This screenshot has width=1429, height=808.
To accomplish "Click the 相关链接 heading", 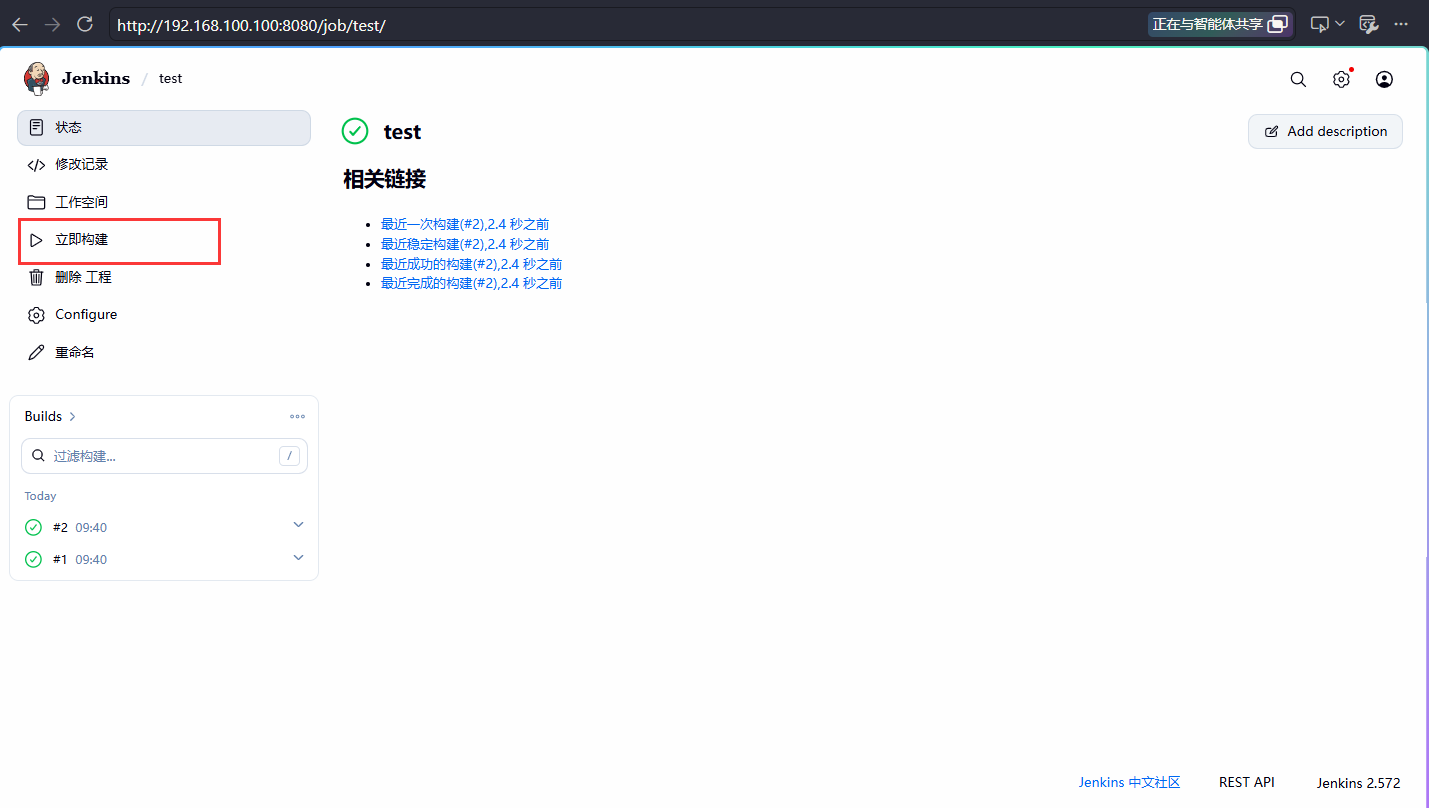I will click(384, 180).
